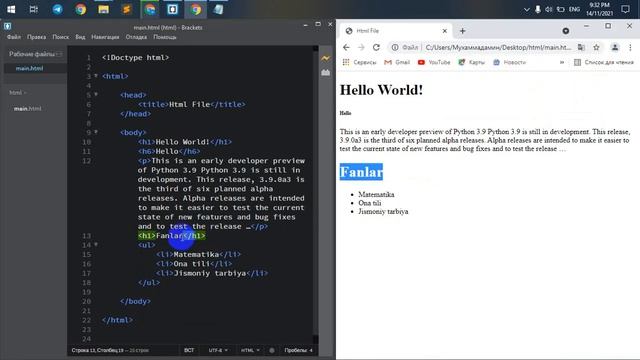The image size is (640, 360).
Task: Collapse the ul tag fold at line 14
Action: click(x=96, y=244)
